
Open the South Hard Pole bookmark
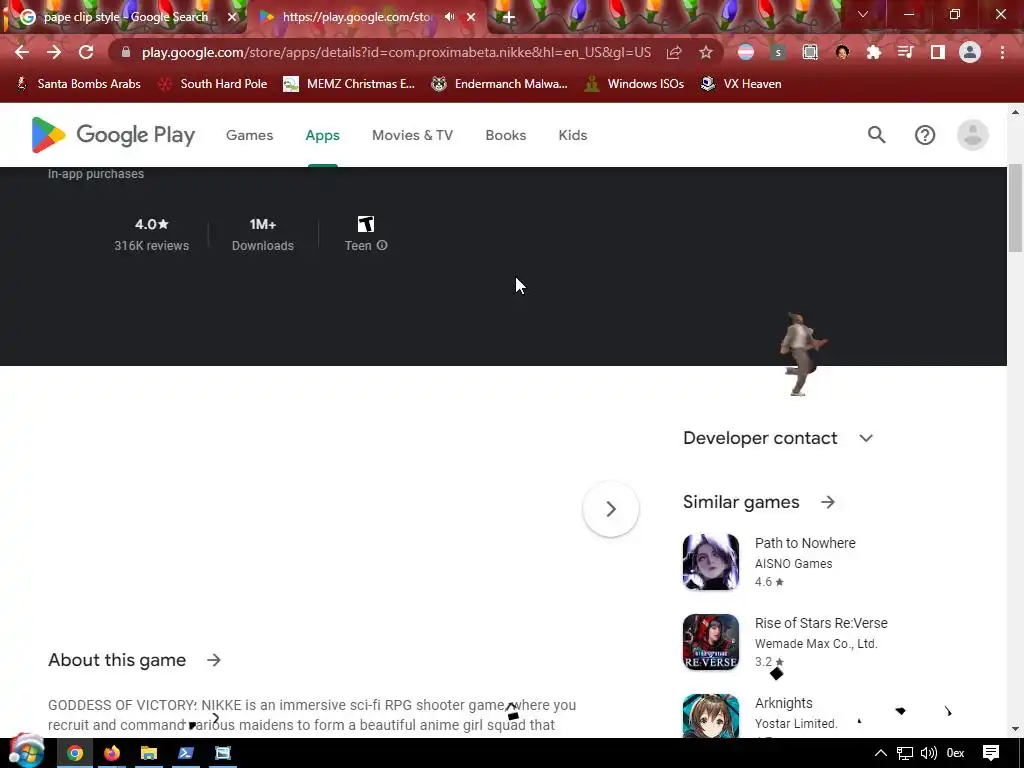click(x=213, y=84)
